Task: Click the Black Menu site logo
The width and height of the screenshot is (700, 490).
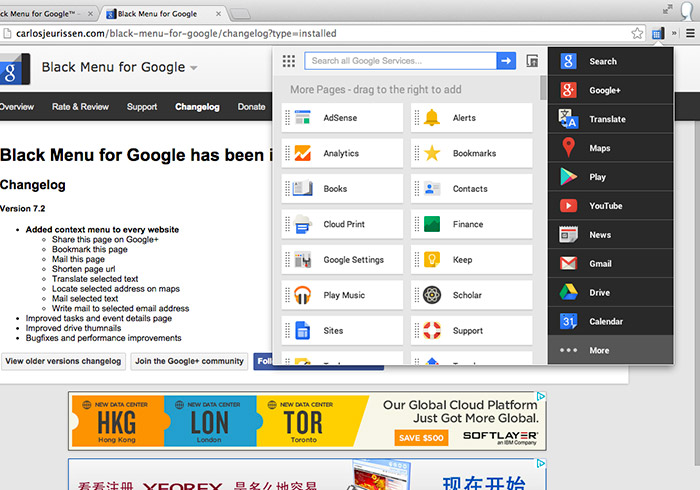Action: click(x=15, y=69)
